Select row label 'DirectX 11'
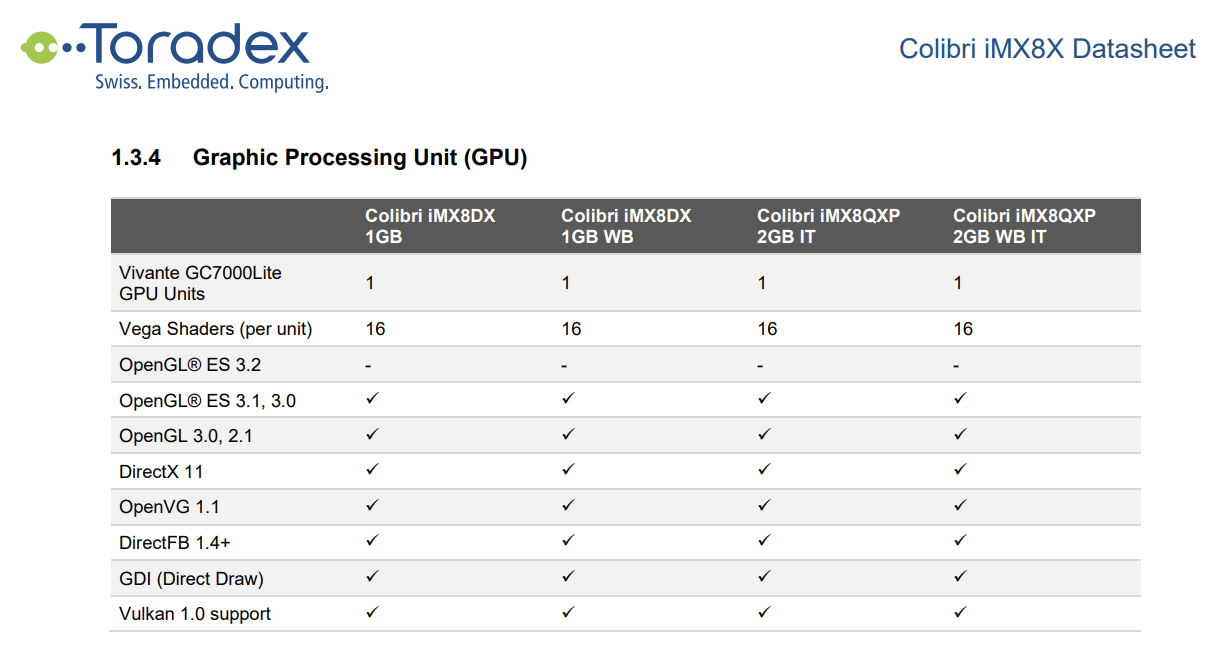Image resolution: width=1212 pixels, height=665 pixels. [x=161, y=472]
